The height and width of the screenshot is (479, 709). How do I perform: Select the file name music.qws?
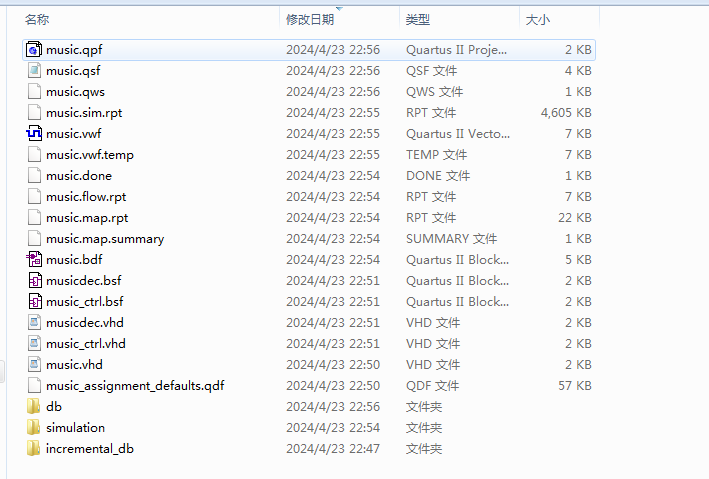point(76,92)
